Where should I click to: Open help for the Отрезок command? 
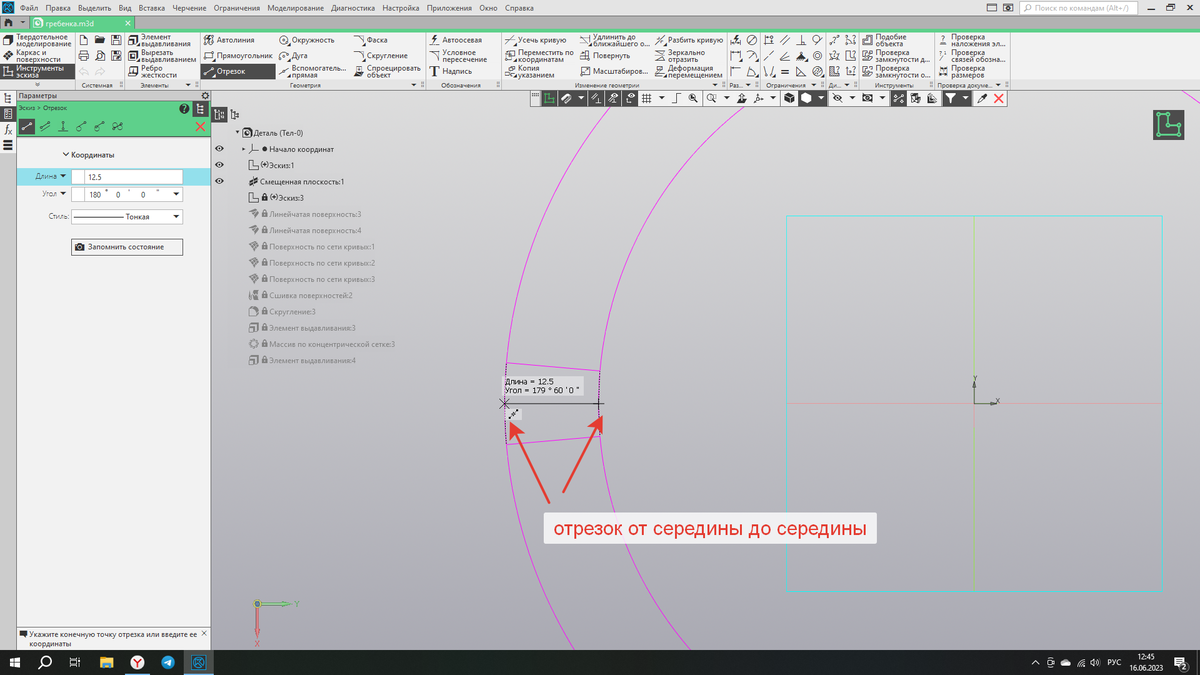[x=184, y=108]
